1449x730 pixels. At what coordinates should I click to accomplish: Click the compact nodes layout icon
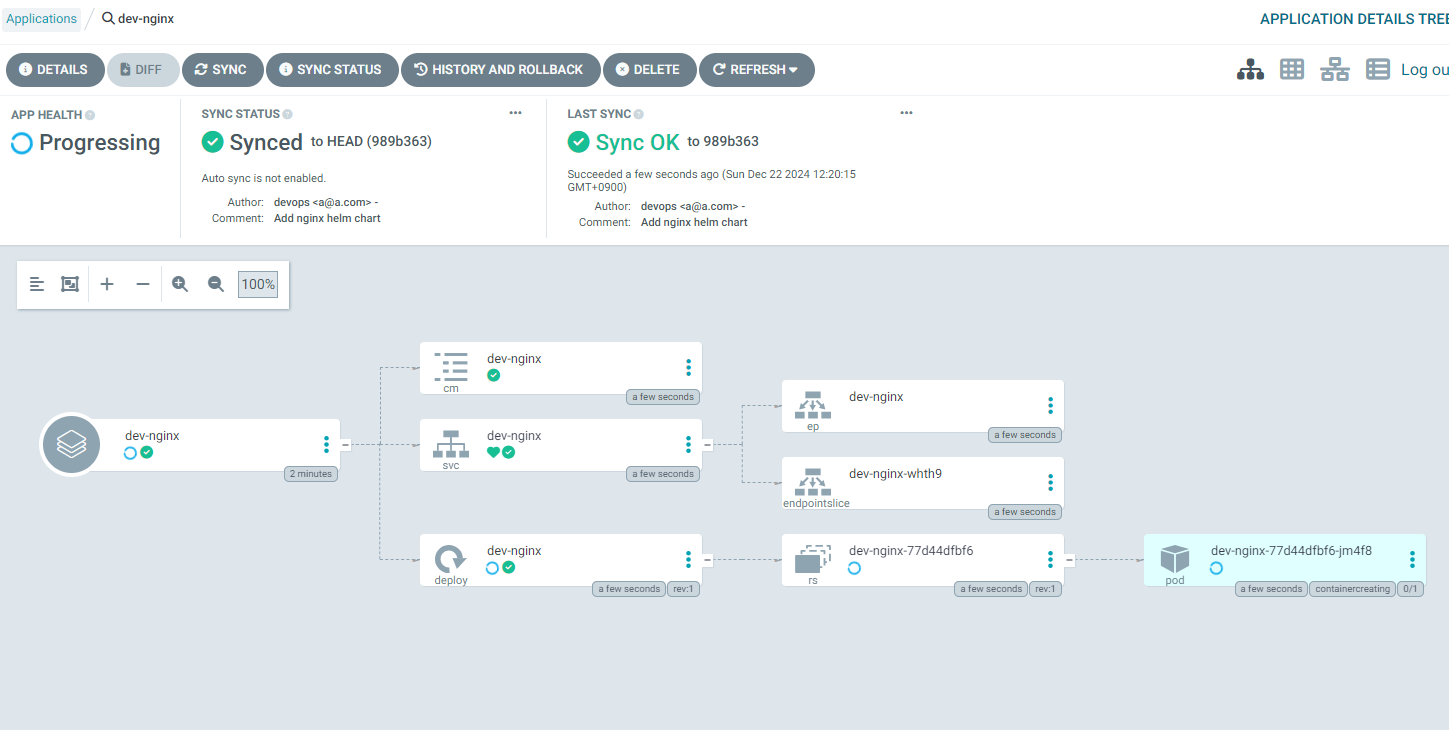click(37, 284)
